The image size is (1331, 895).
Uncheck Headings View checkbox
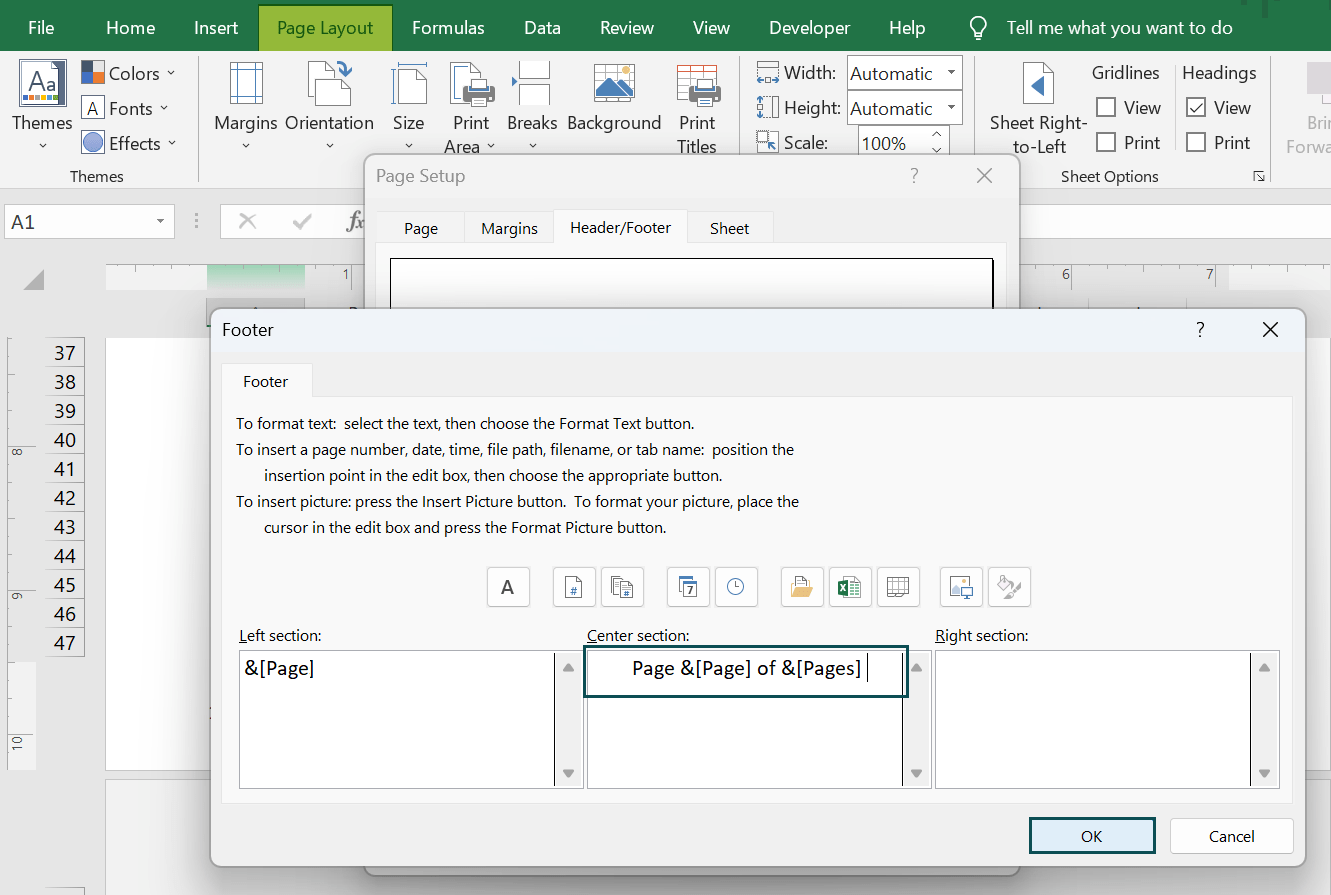point(1196,108)
